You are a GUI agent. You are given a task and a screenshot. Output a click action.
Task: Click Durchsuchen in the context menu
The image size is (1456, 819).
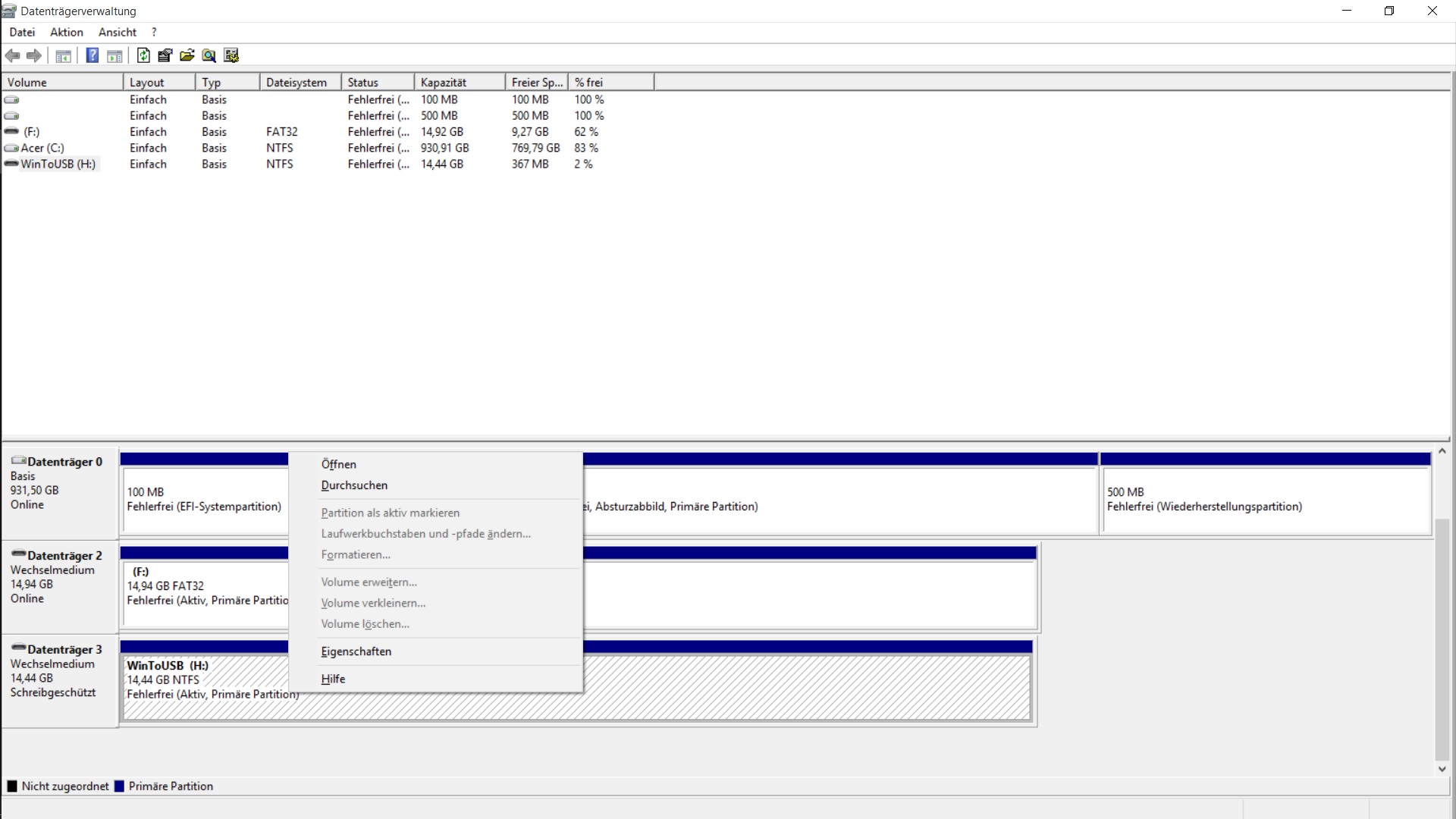coord(354,485)
